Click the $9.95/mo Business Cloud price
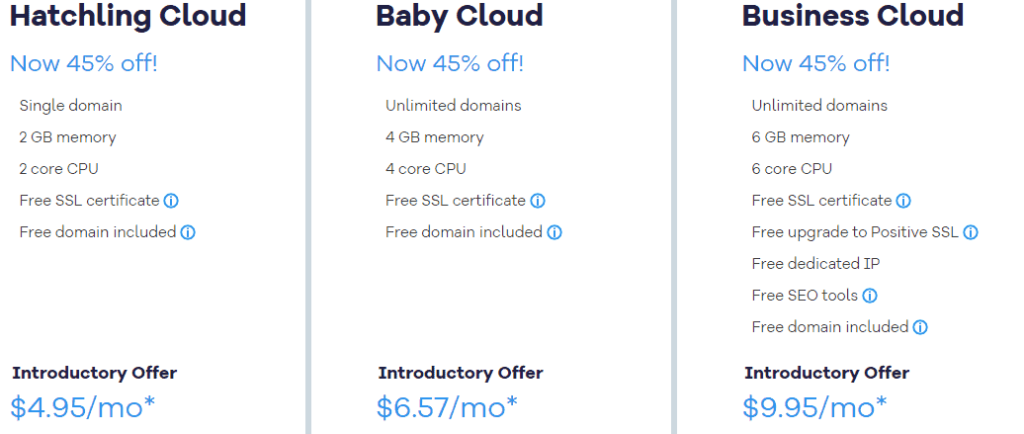 pos(814,407)
